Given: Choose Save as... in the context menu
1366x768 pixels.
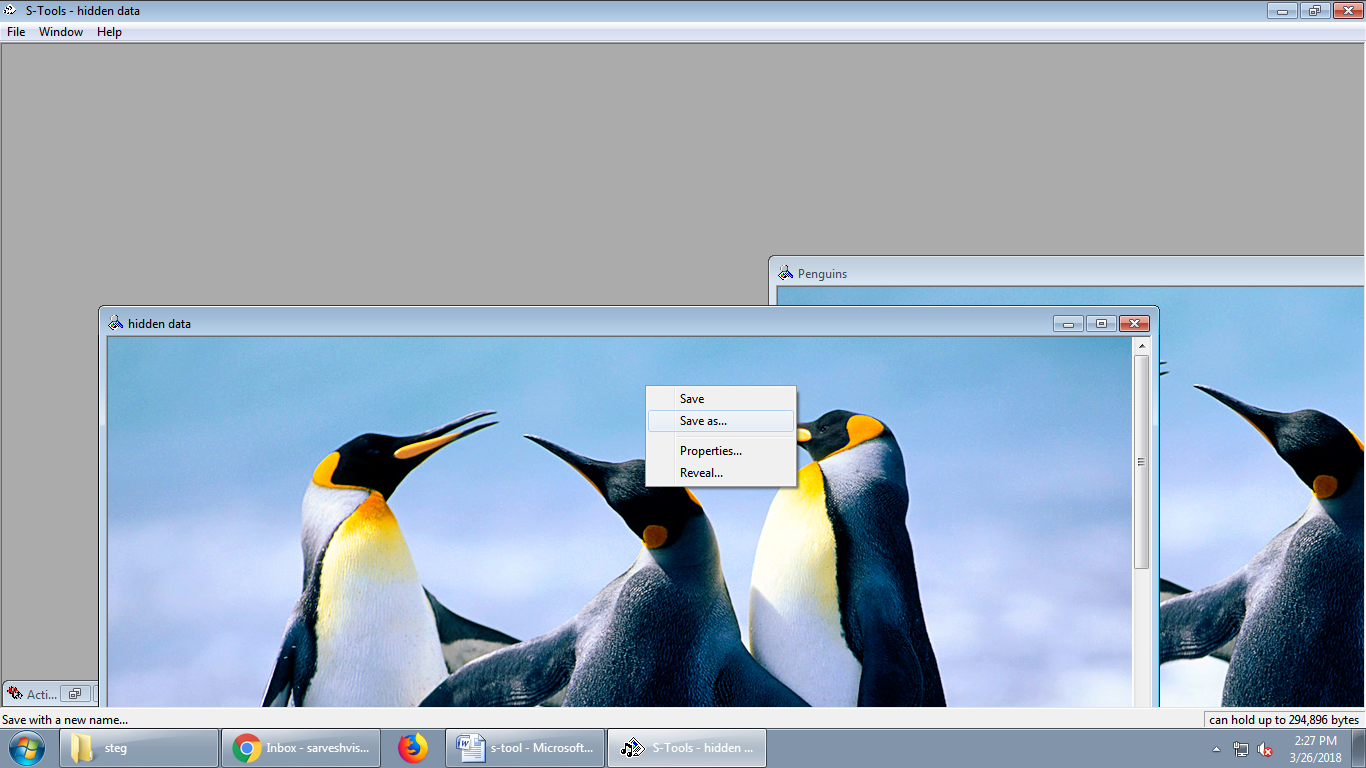Looking at the screenshot, I should click(x=703, y=421).
